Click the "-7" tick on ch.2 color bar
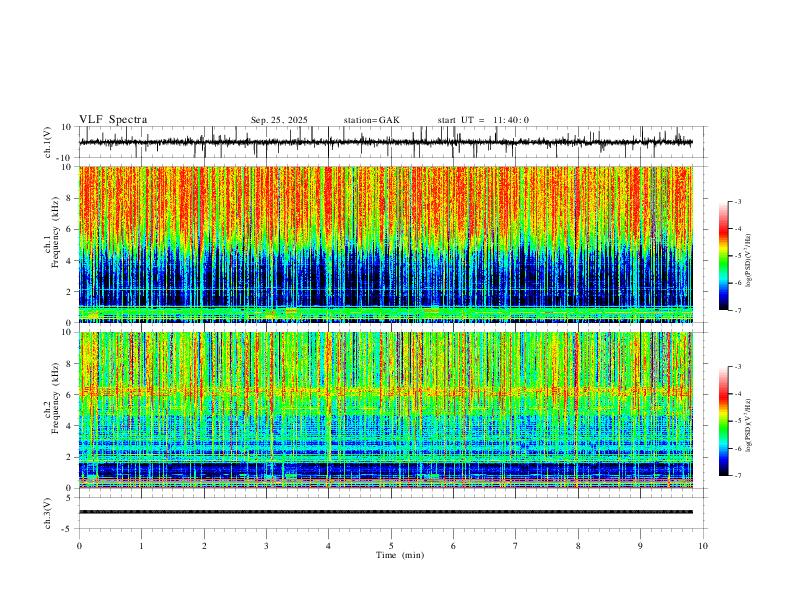 738,476
